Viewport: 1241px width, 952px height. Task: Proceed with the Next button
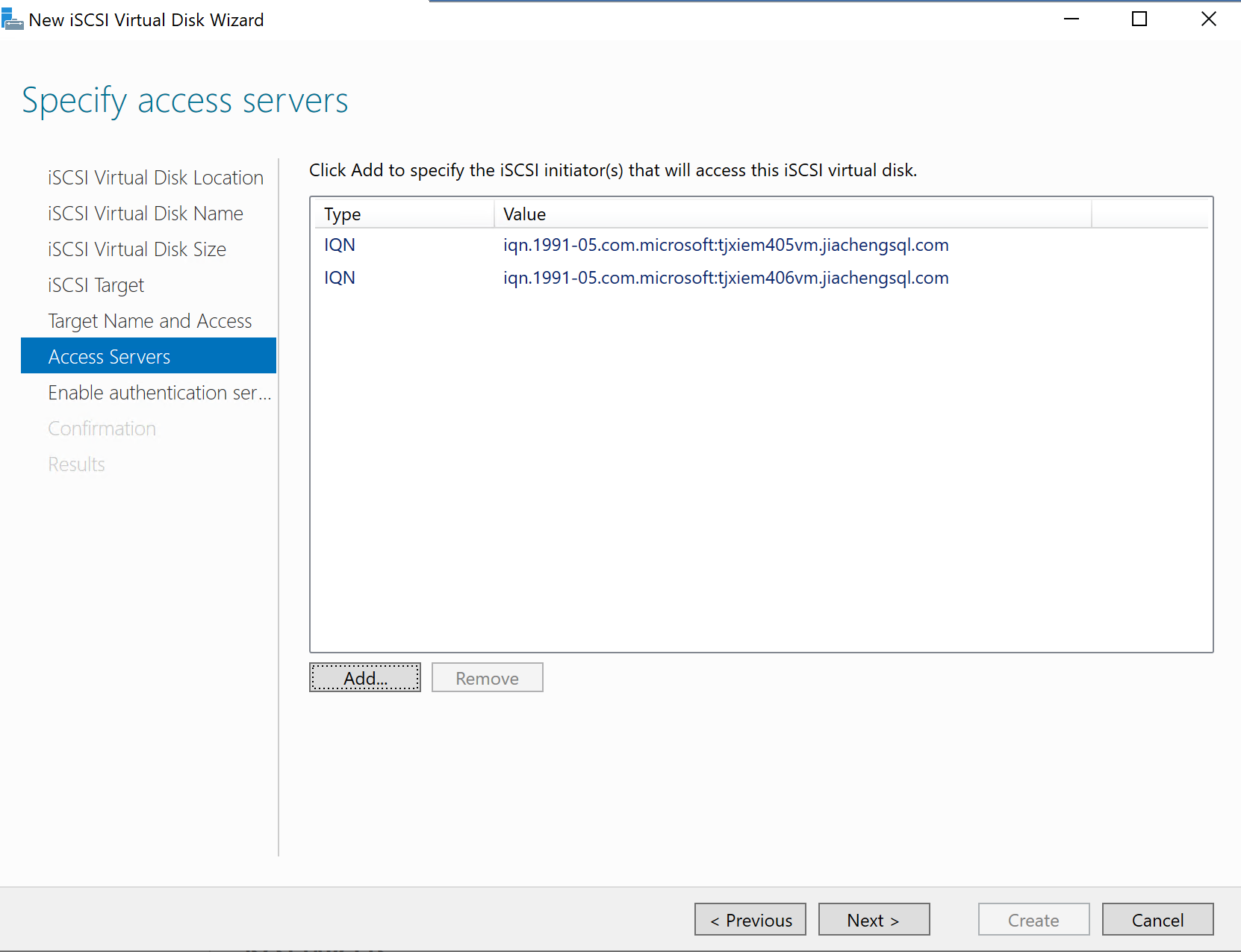pos(874,920)
